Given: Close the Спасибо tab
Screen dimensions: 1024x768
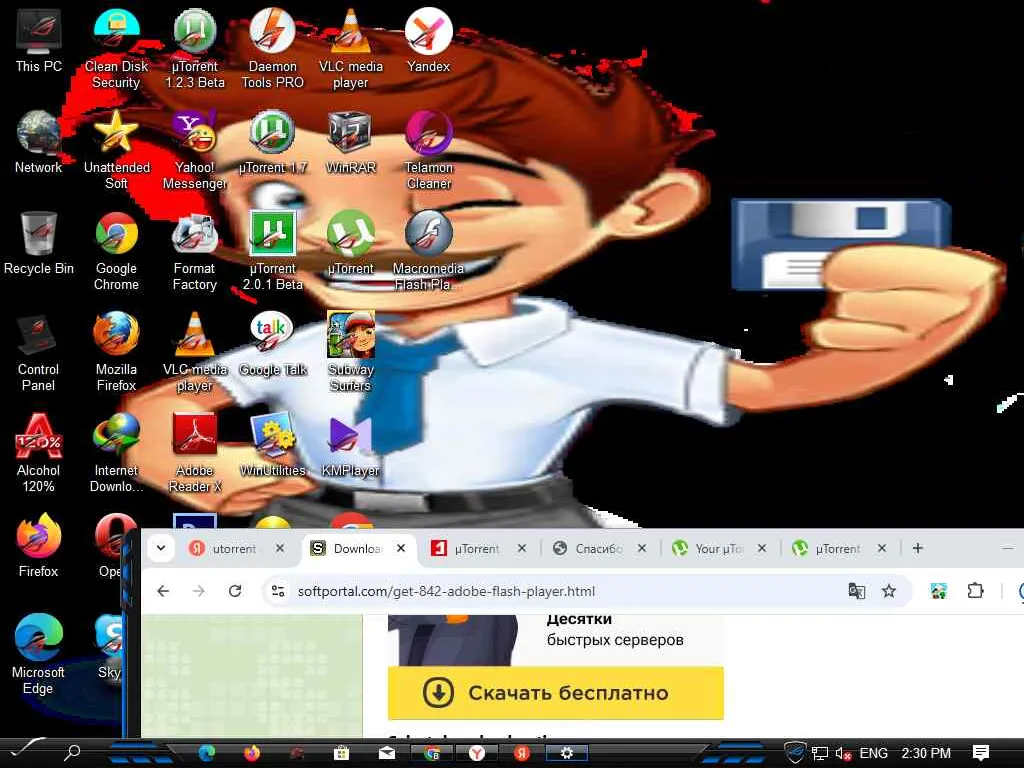Looking at the screenshot, I should pos(642,549).
